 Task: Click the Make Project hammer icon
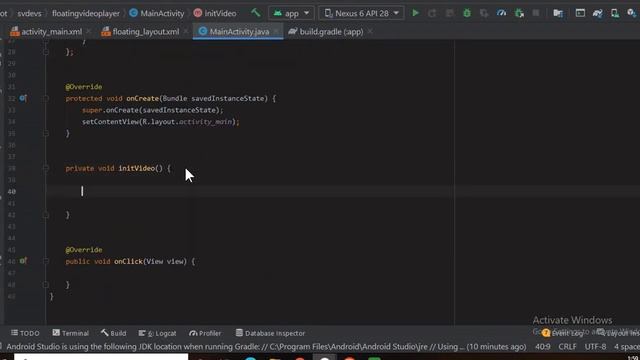(x=256, y=13)
